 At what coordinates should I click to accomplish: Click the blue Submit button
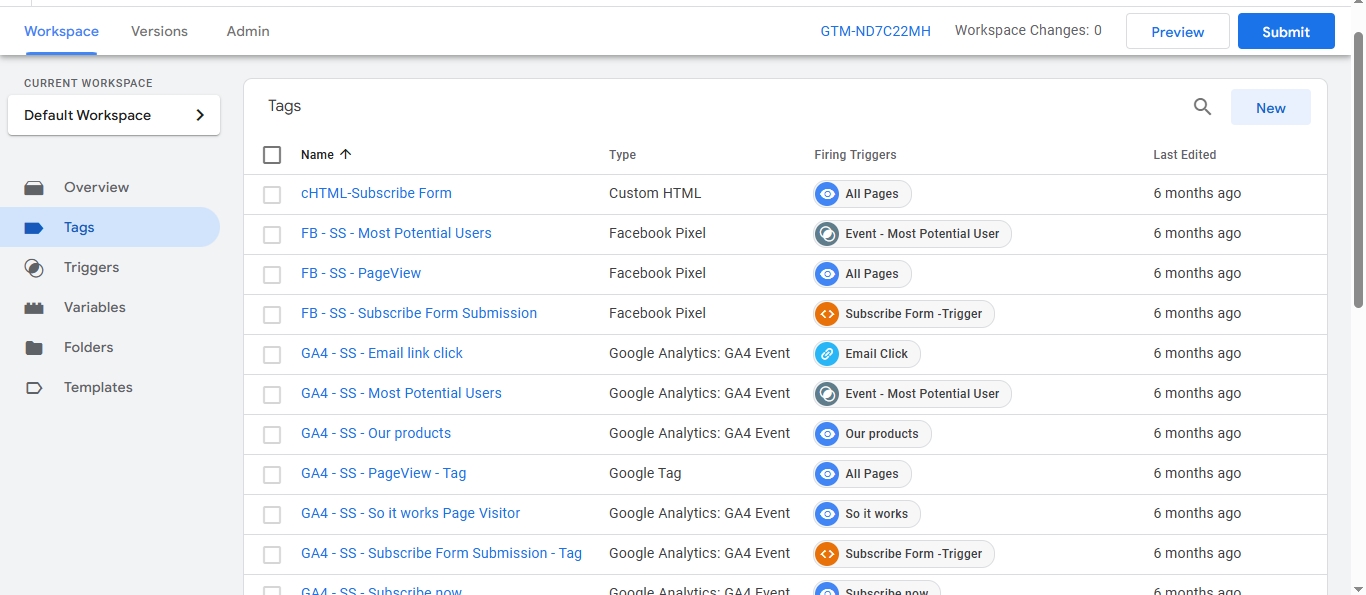[x=1286, y=31]
